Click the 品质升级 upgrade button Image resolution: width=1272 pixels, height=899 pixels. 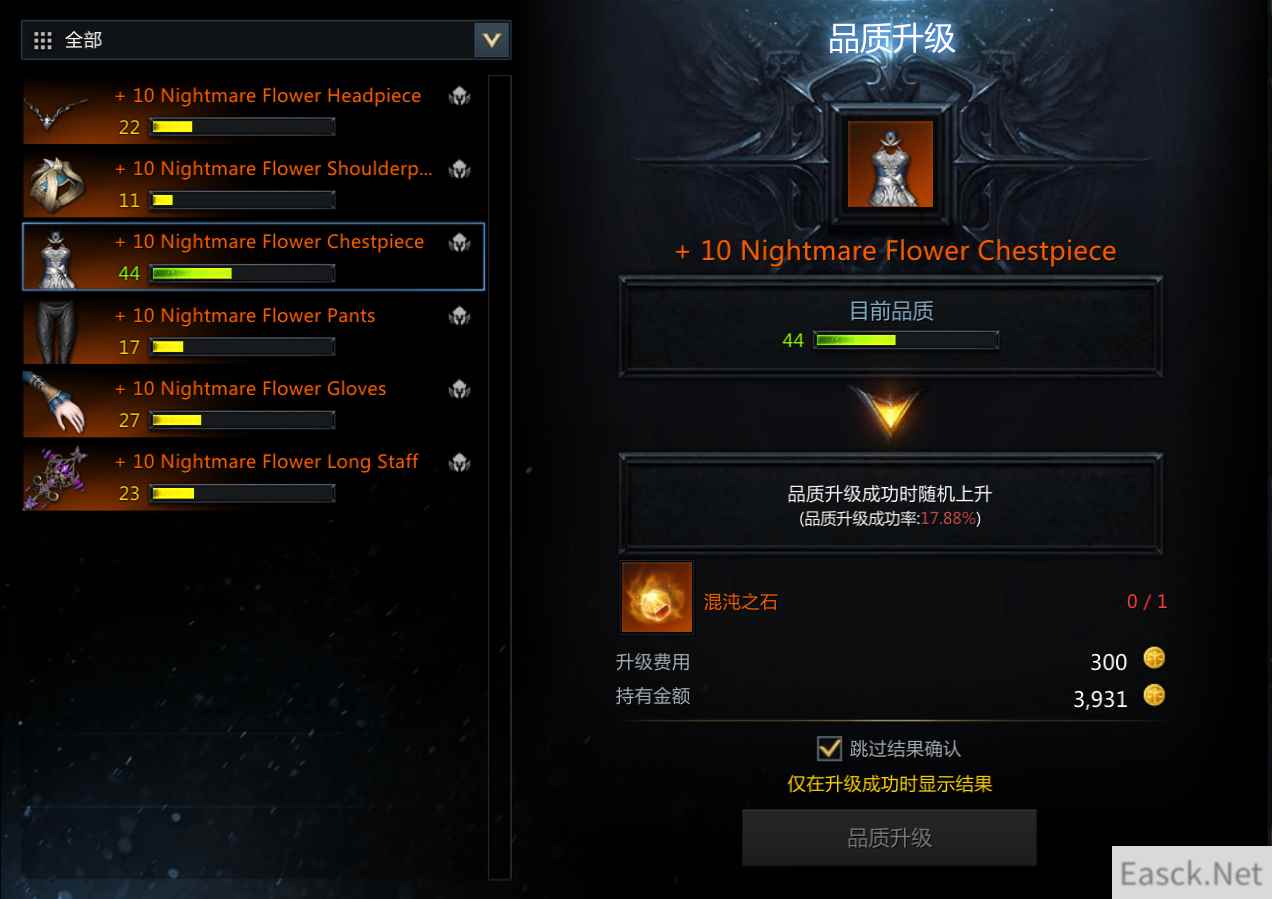point(889,837)
